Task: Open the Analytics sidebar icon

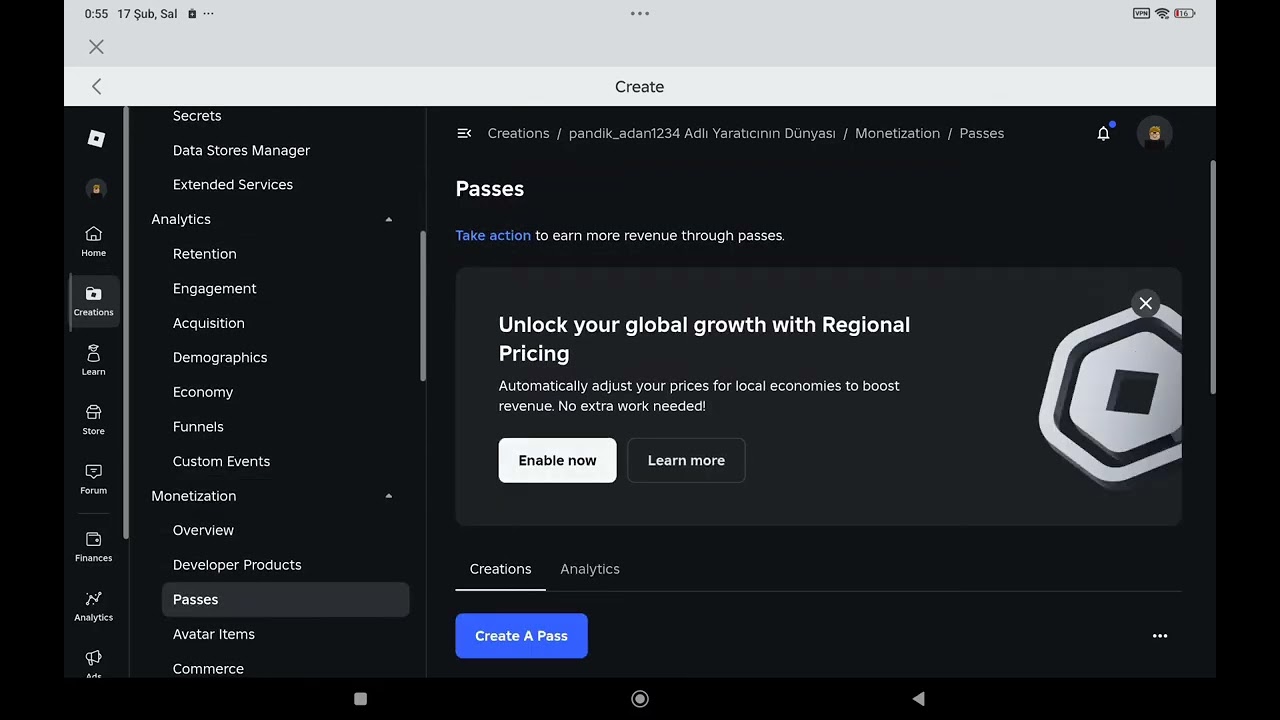Action: click(x=93, y=606)
